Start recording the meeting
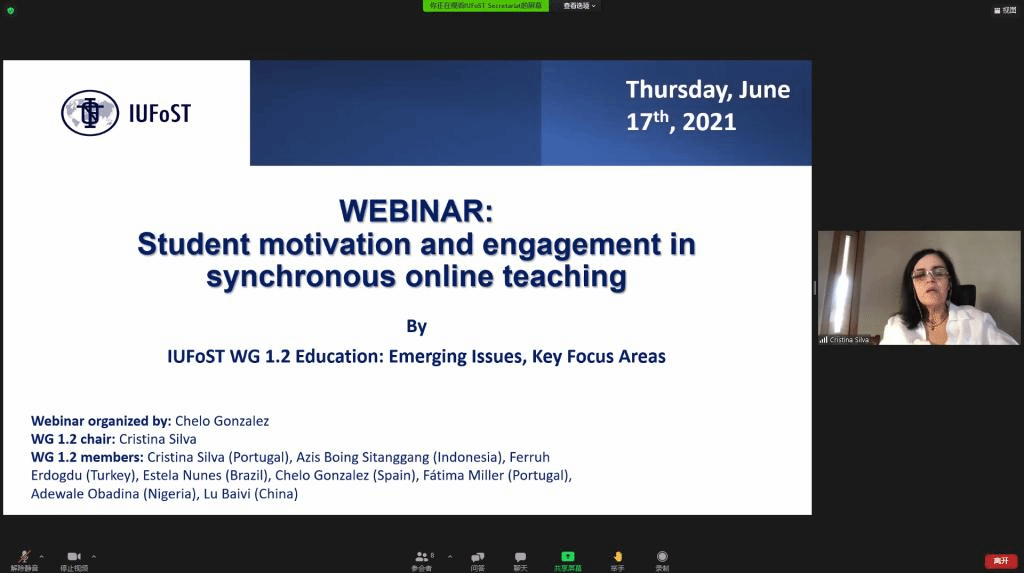 point(662,559)
